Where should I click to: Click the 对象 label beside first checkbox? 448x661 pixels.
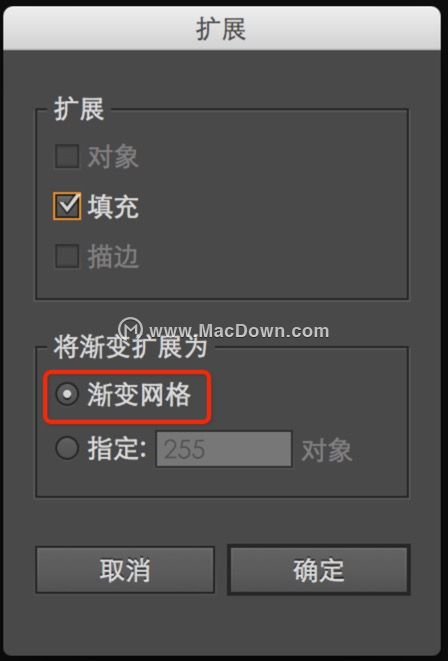[x=113, y=157]
